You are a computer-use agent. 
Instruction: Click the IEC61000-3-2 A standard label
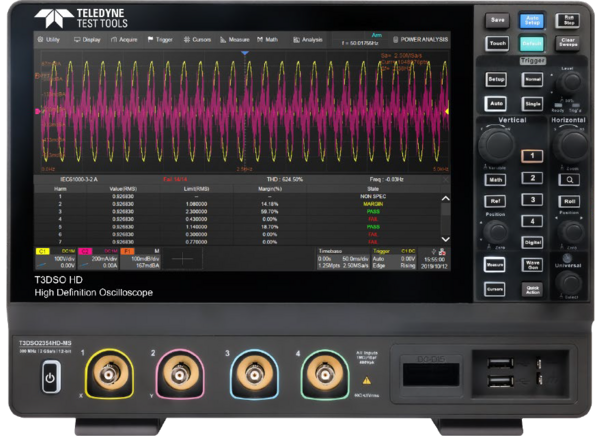click(79, 180)
